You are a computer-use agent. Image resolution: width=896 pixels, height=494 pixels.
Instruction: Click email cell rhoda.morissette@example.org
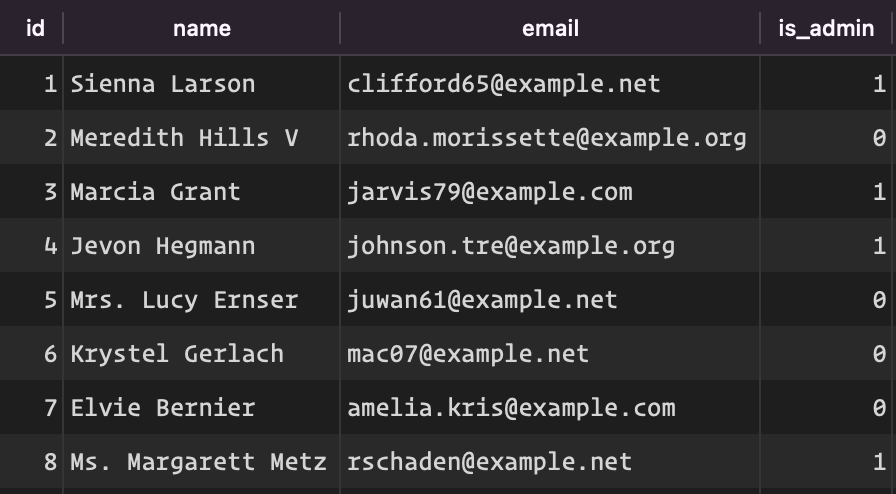[x=550, y=137]
